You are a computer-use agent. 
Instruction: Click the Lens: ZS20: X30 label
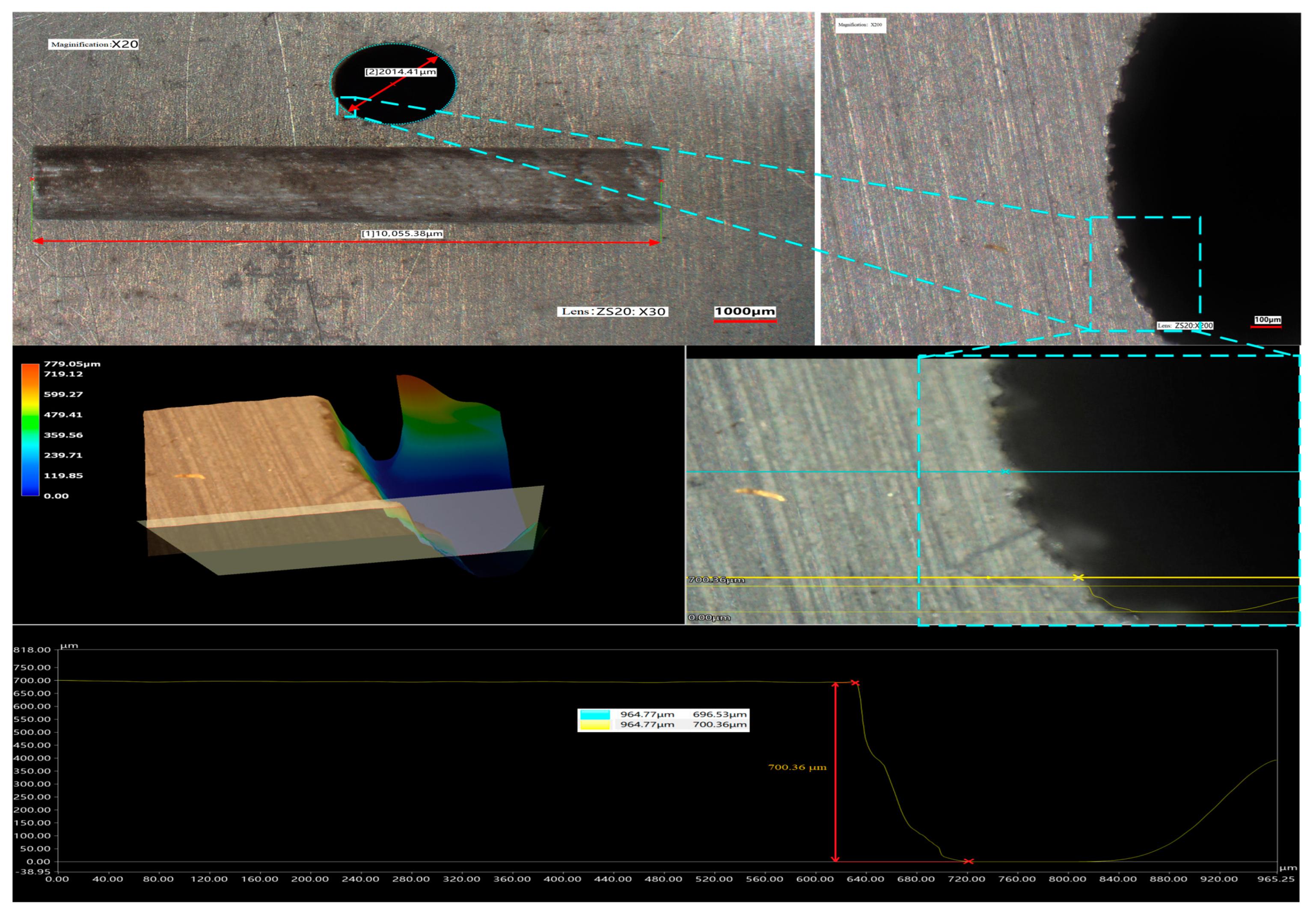pos(613,311)
